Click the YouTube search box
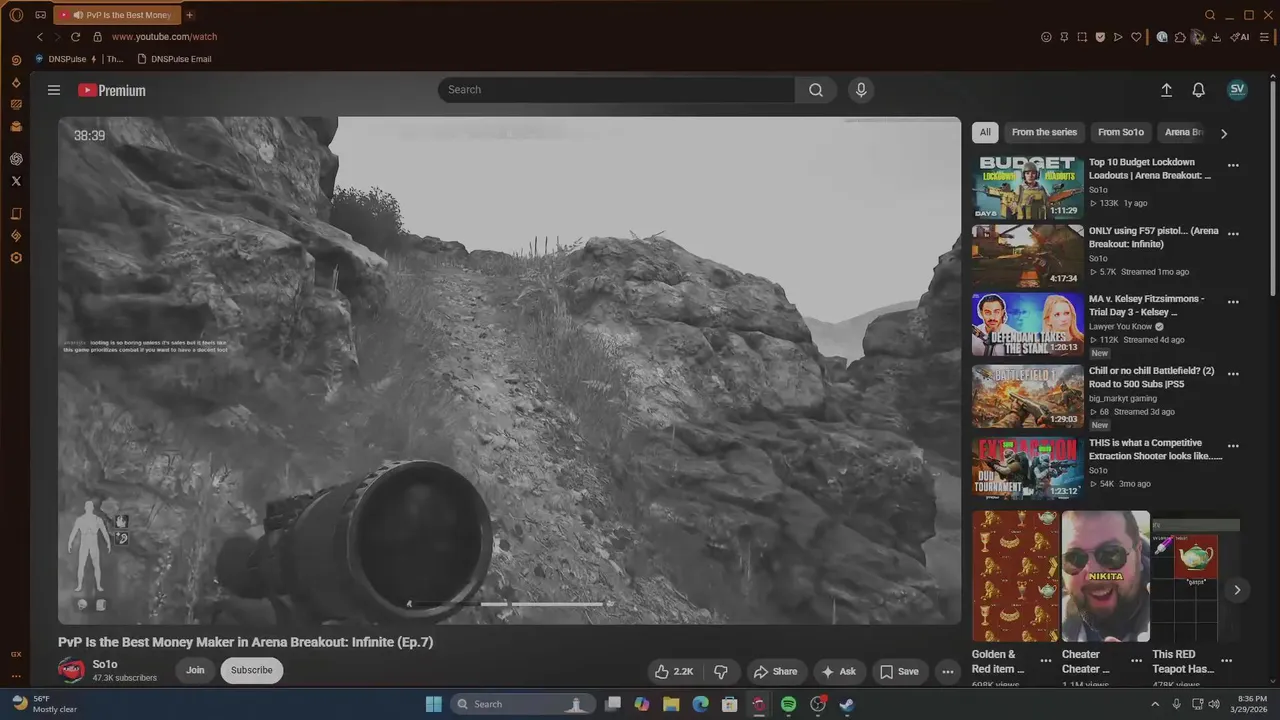1280x720 pixels. point(616,90)
